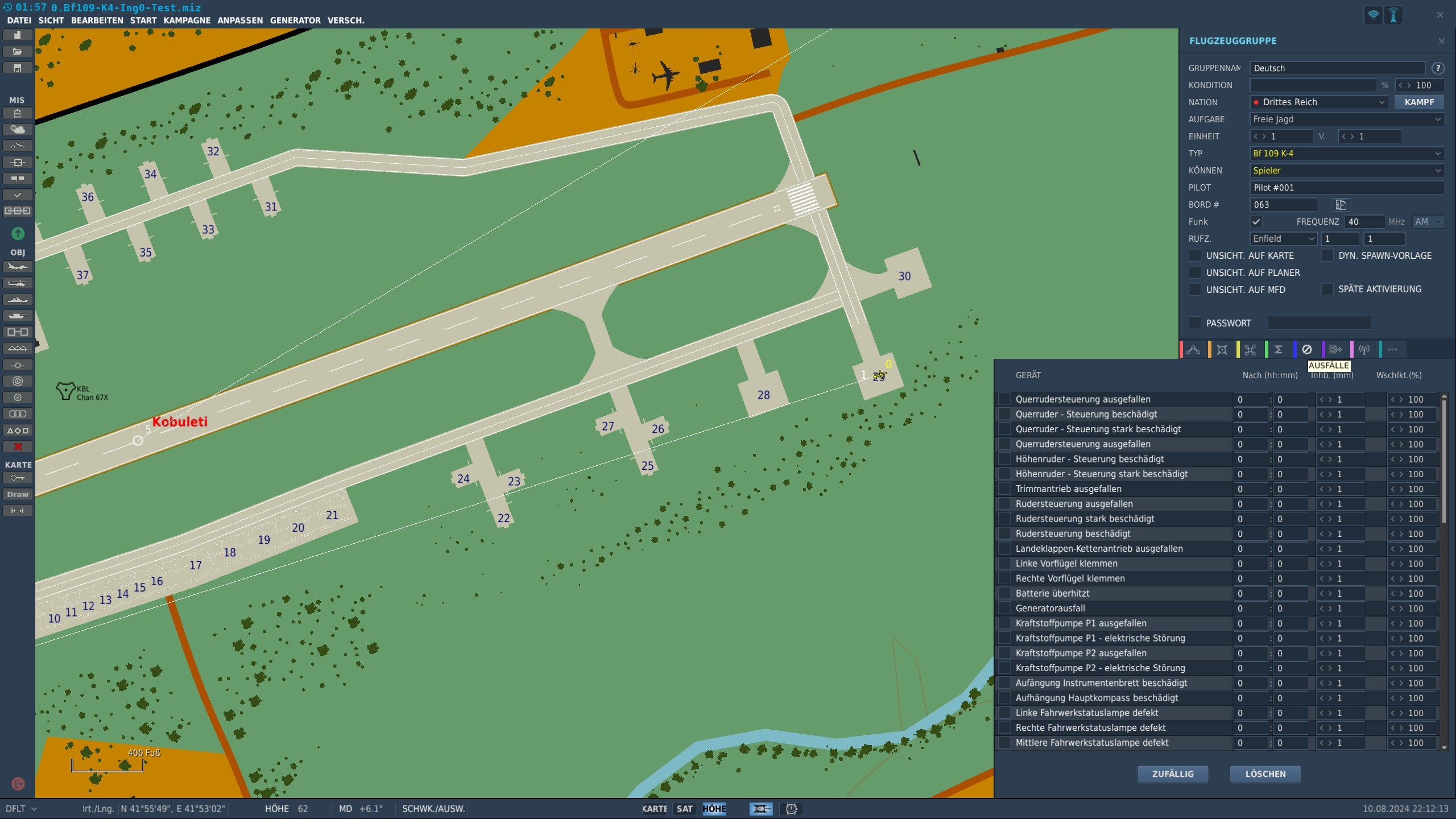This screenshot has height=819, width=1456.
Task: Click the PILOT name field
Action: coord(1346,188)
